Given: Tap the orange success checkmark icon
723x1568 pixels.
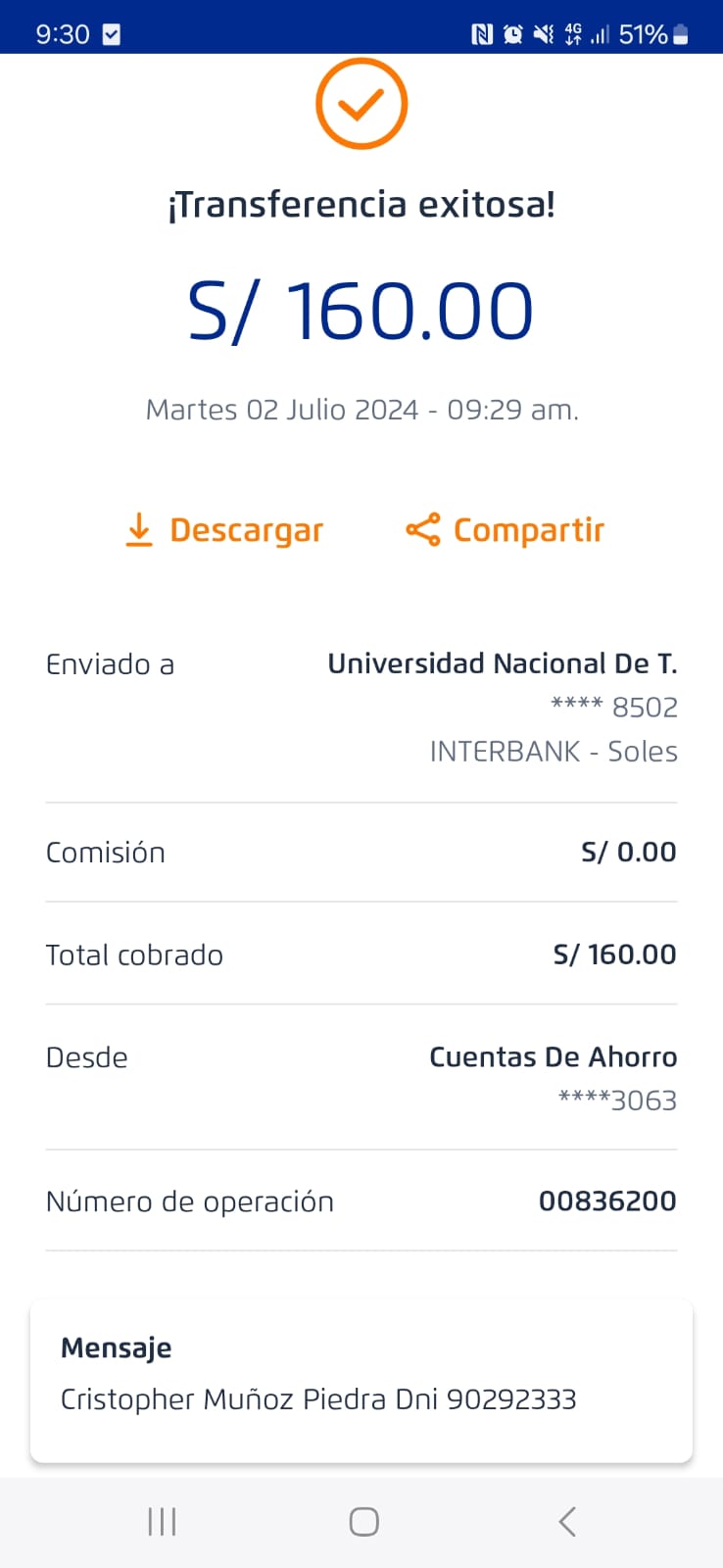Looking at the screenshot, I should 361,104.
